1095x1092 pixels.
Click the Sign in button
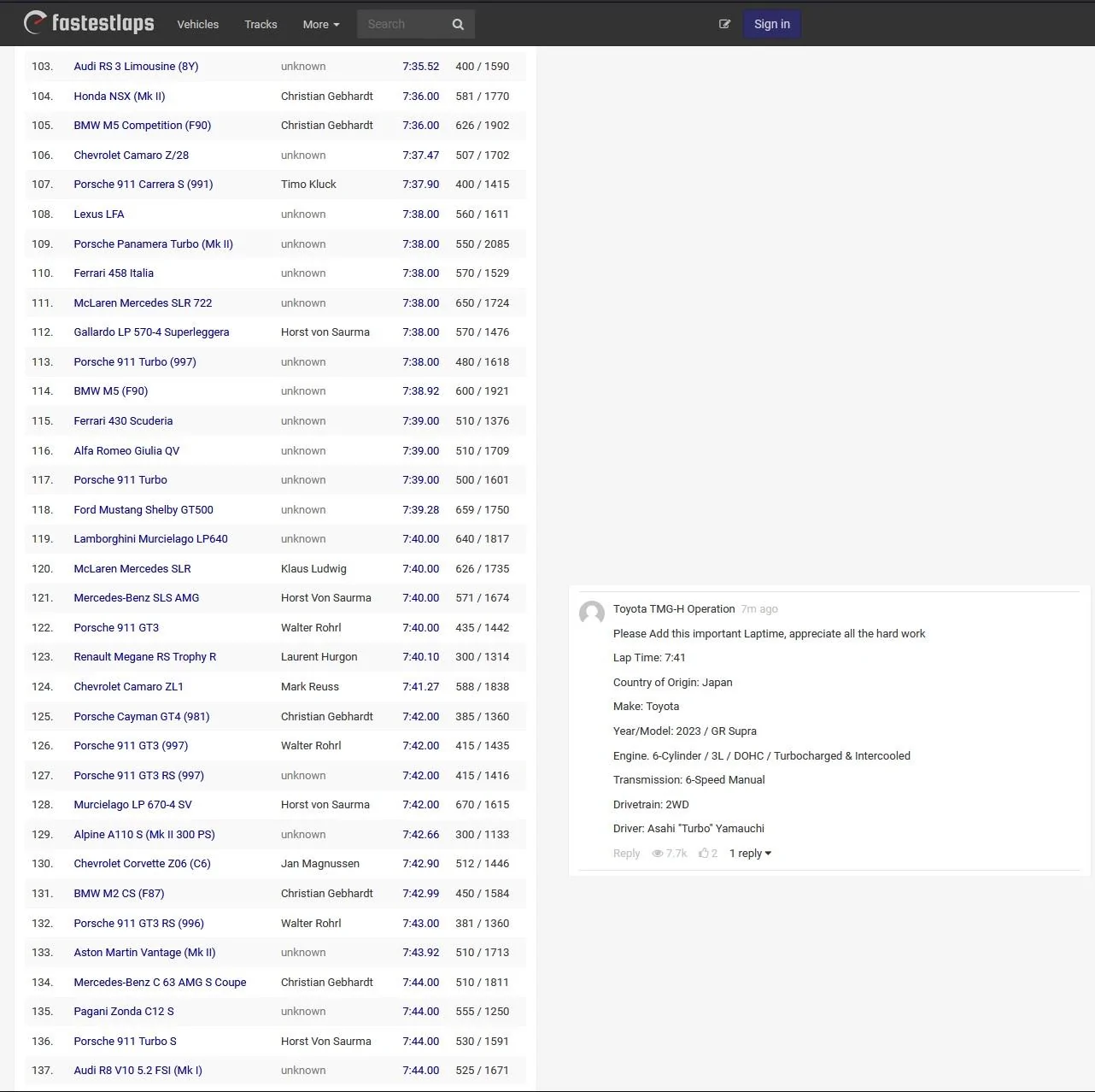pyautogui.click(x=772, y=24)
